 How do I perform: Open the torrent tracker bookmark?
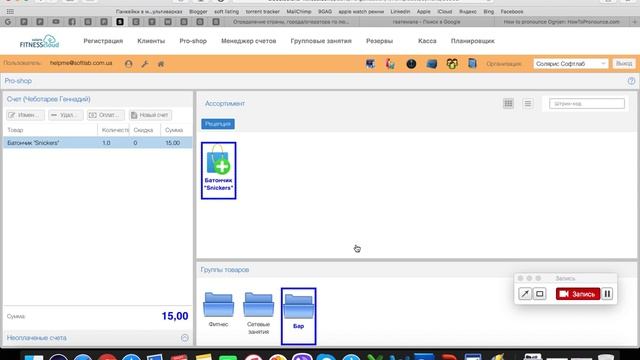262,11
